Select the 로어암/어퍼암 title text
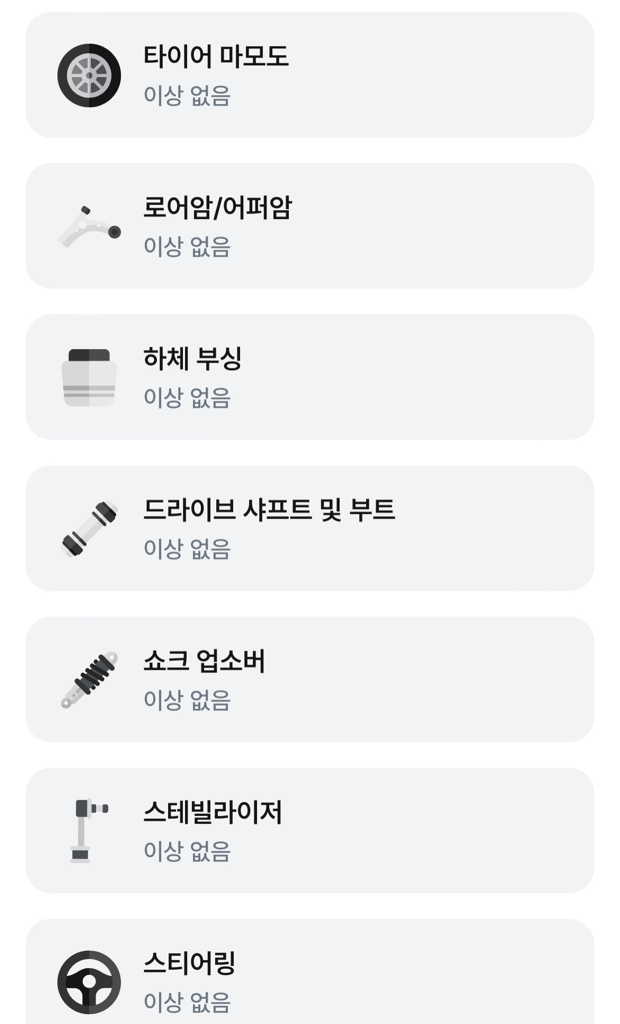 tap(217, 207)
